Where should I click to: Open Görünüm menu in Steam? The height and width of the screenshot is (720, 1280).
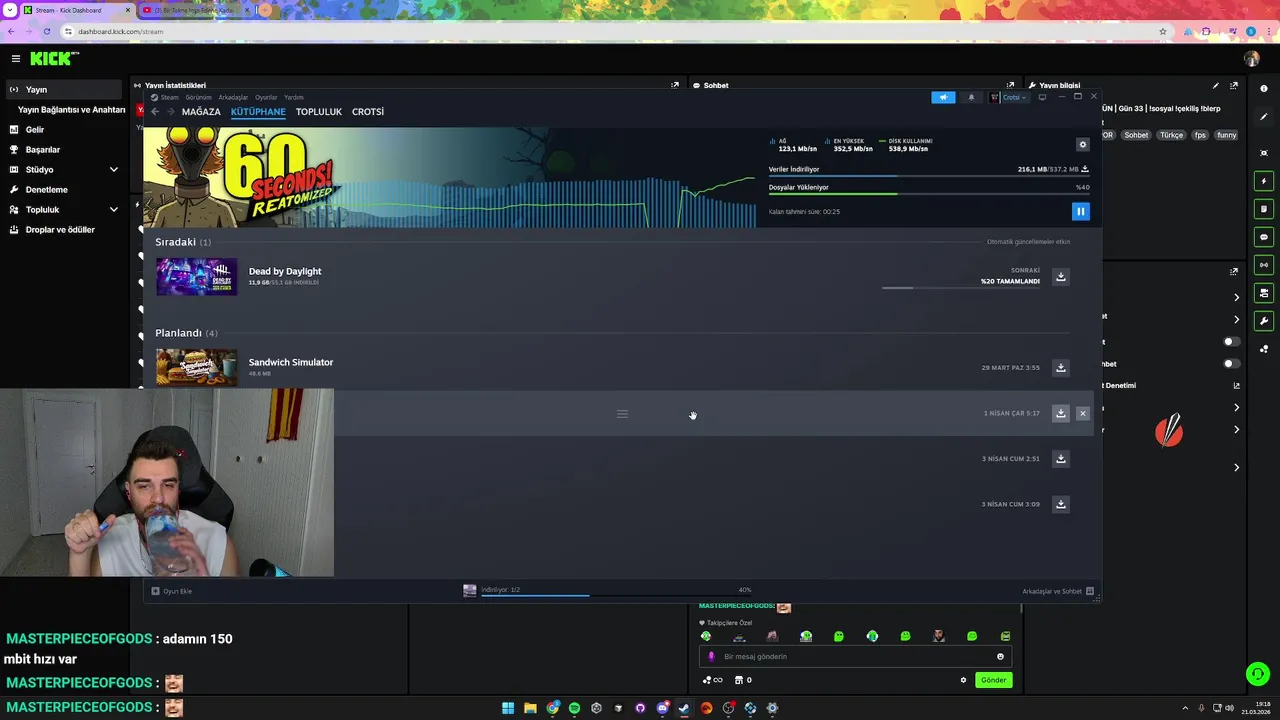(x=198, y=97)
